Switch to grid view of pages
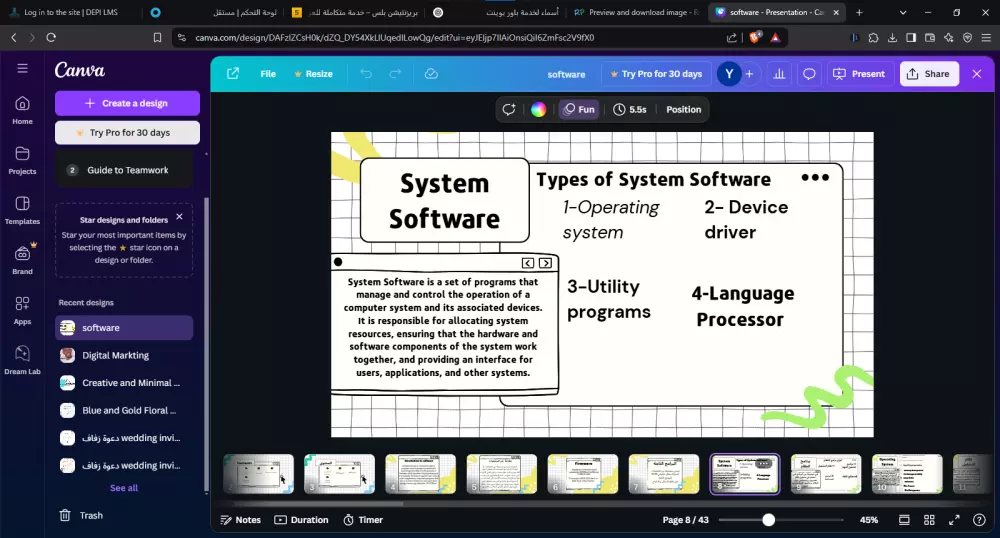Viewport: 1000px width, 538px height. [929, 520]
